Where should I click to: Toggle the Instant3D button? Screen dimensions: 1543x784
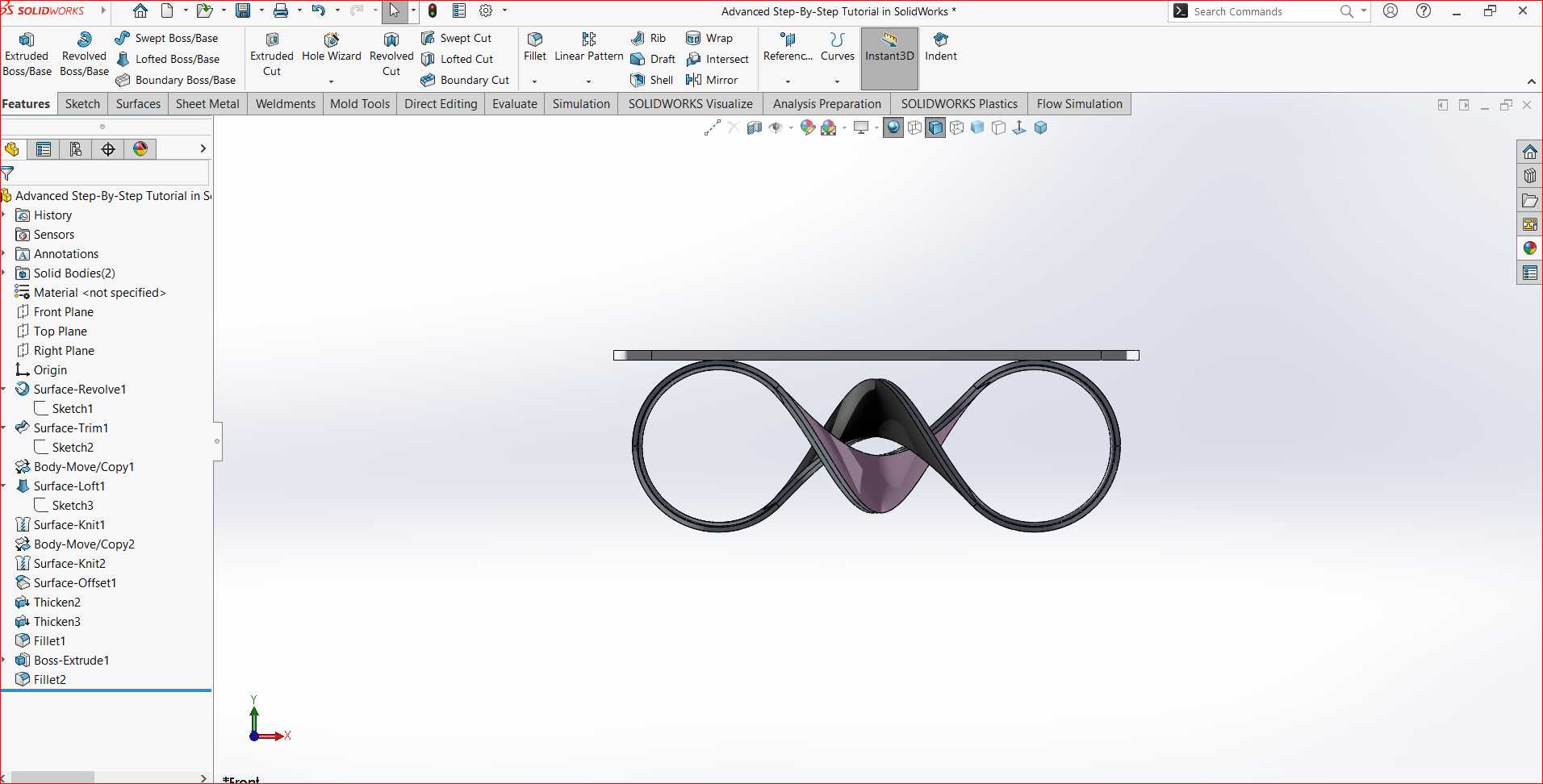(x=889, y=57)
